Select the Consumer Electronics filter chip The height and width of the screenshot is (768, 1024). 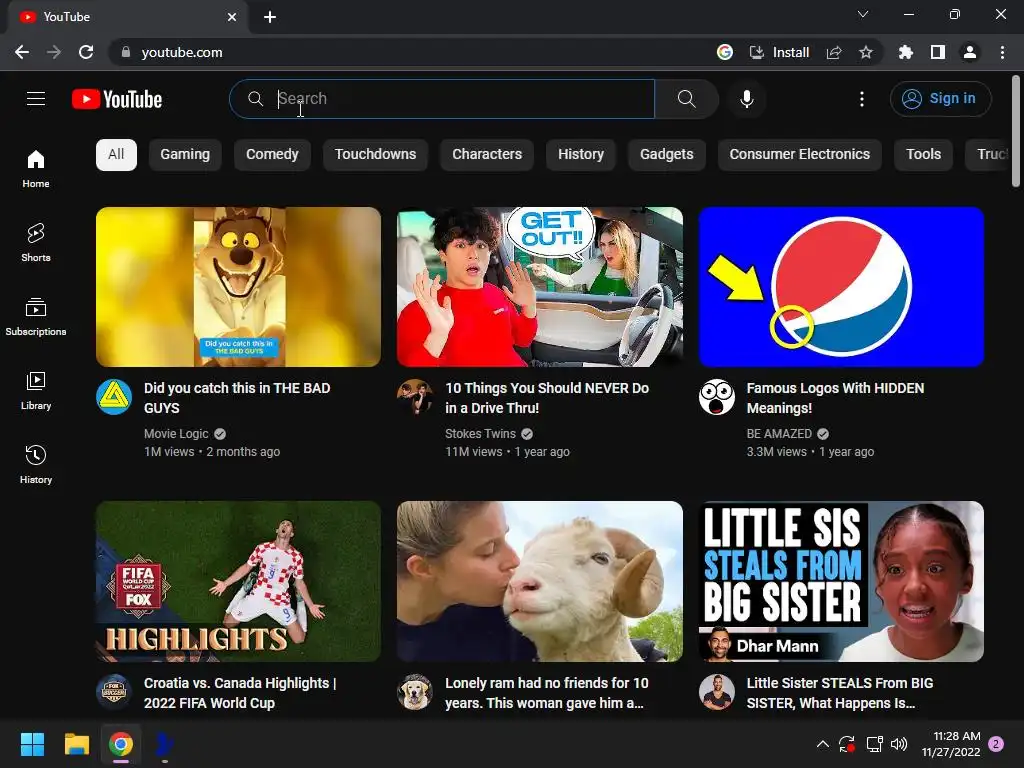(799, 154)
